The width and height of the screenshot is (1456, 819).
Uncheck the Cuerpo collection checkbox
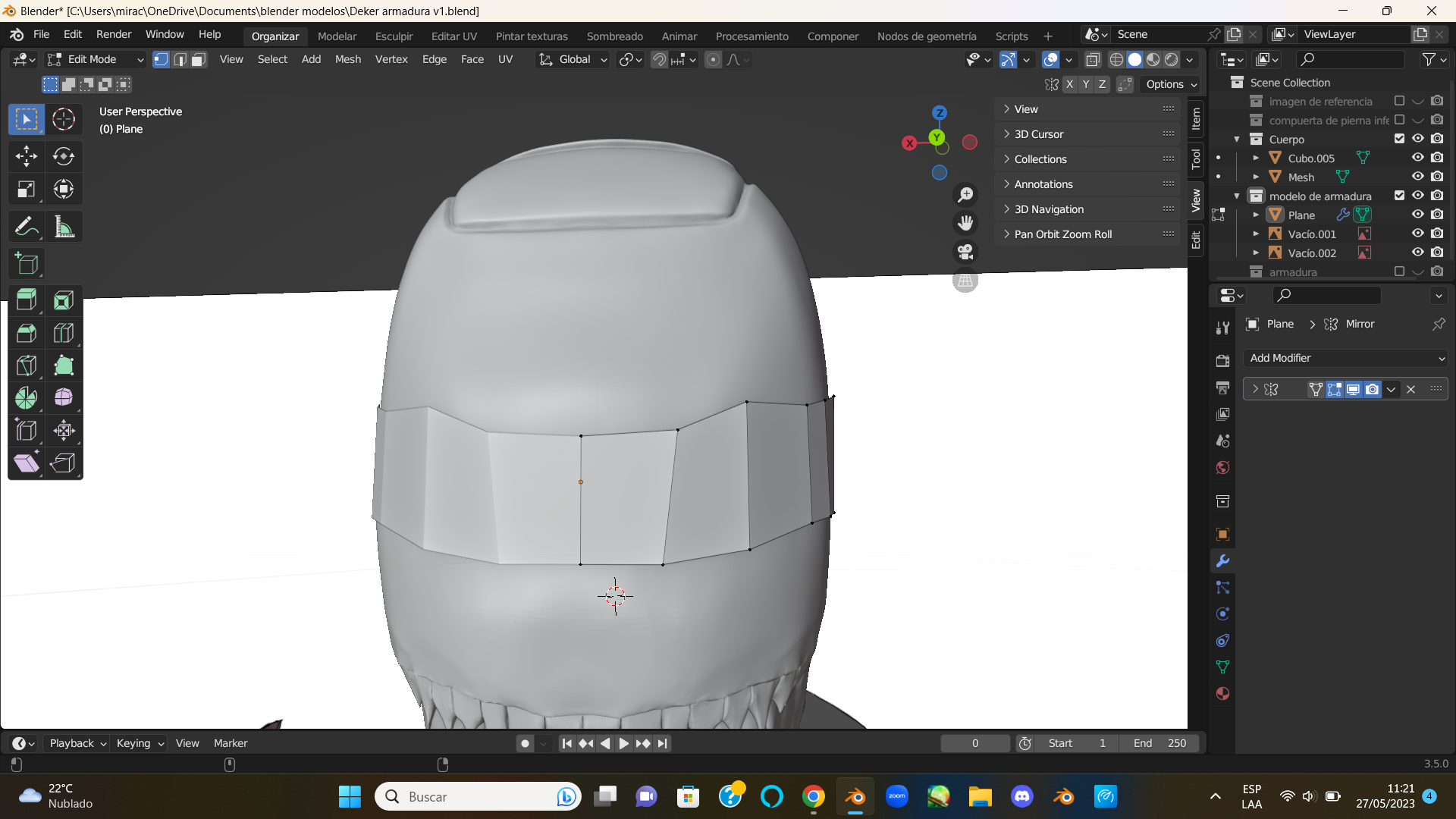(1399, 139)
